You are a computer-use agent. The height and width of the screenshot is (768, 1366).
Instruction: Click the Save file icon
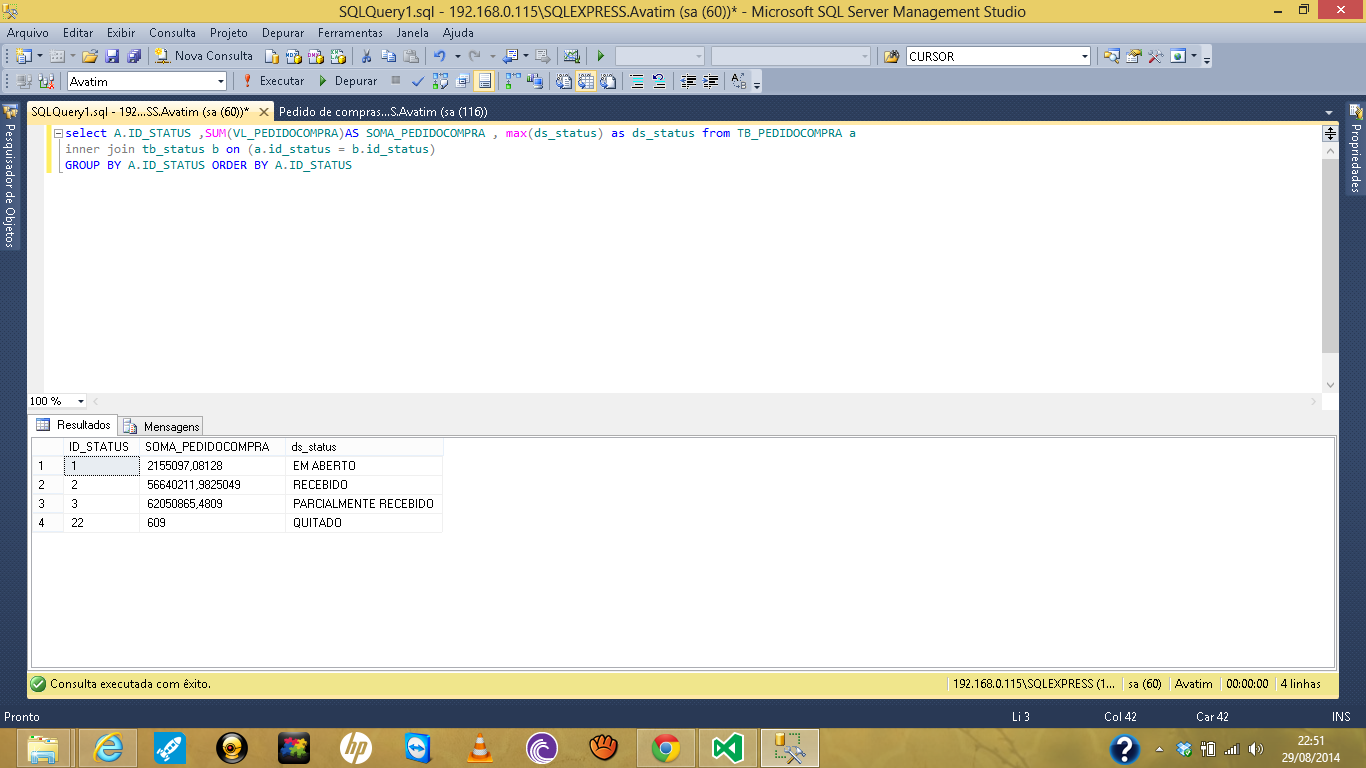coord(112,56)
